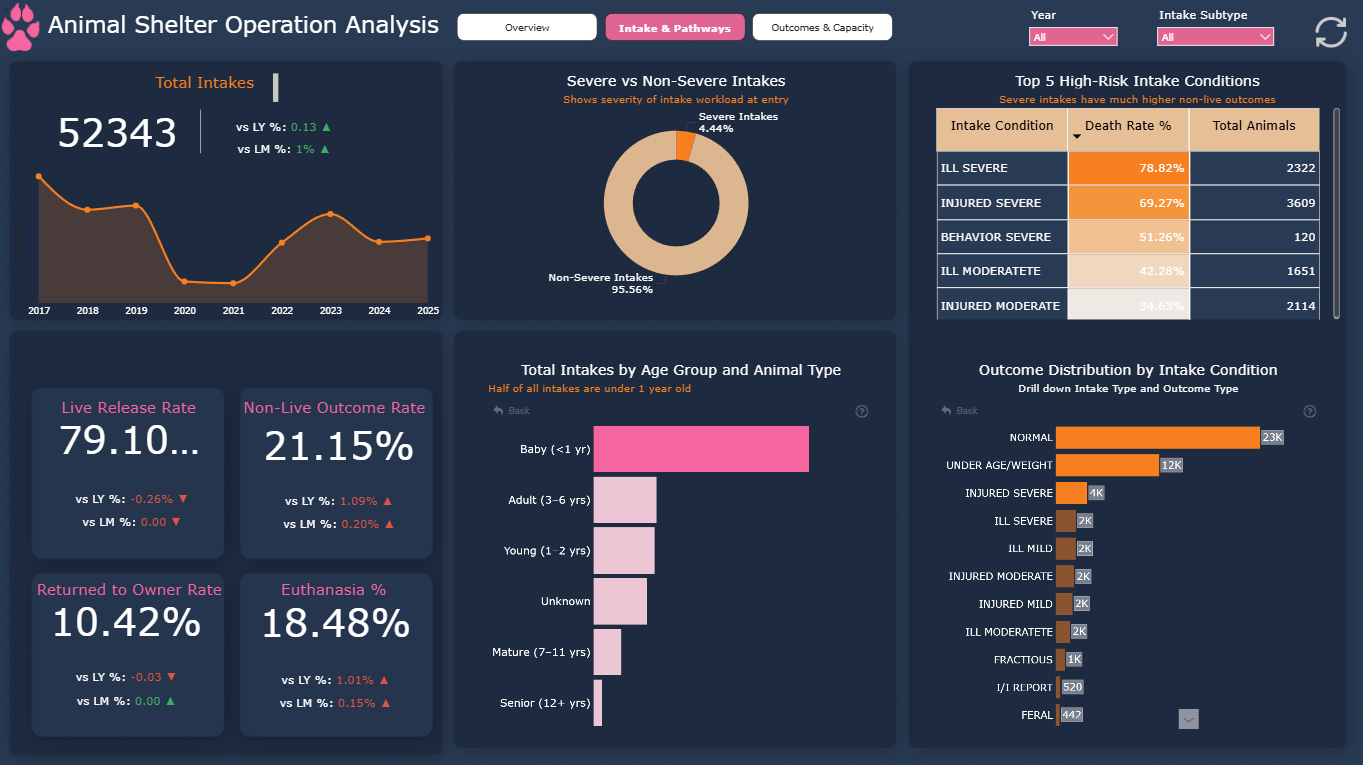Click the 1651 total animals cell
This screenshot has height=765, width=1363.
coord(1254,271)
